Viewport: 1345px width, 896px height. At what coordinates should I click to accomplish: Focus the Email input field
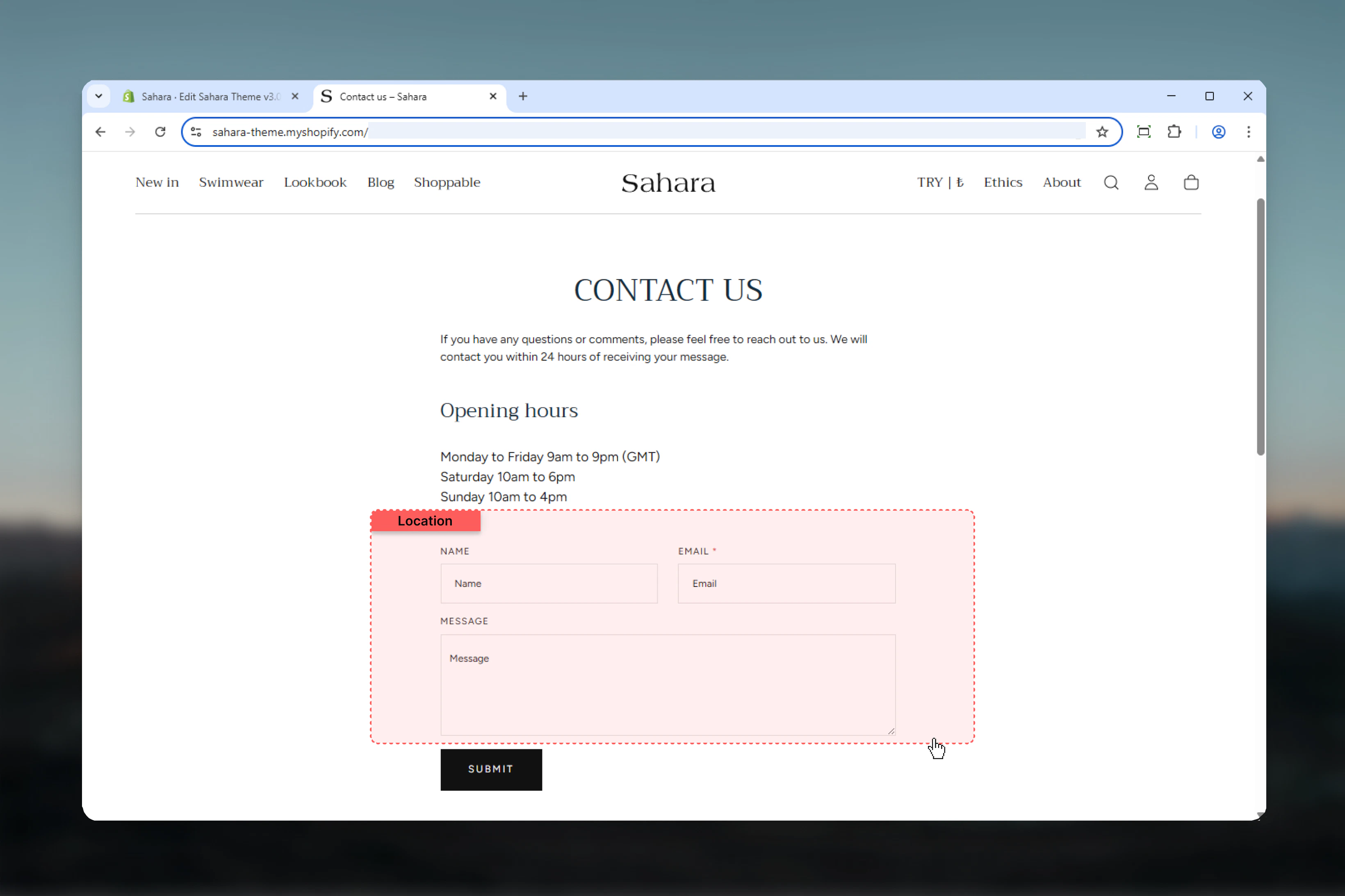click(786, 583)
